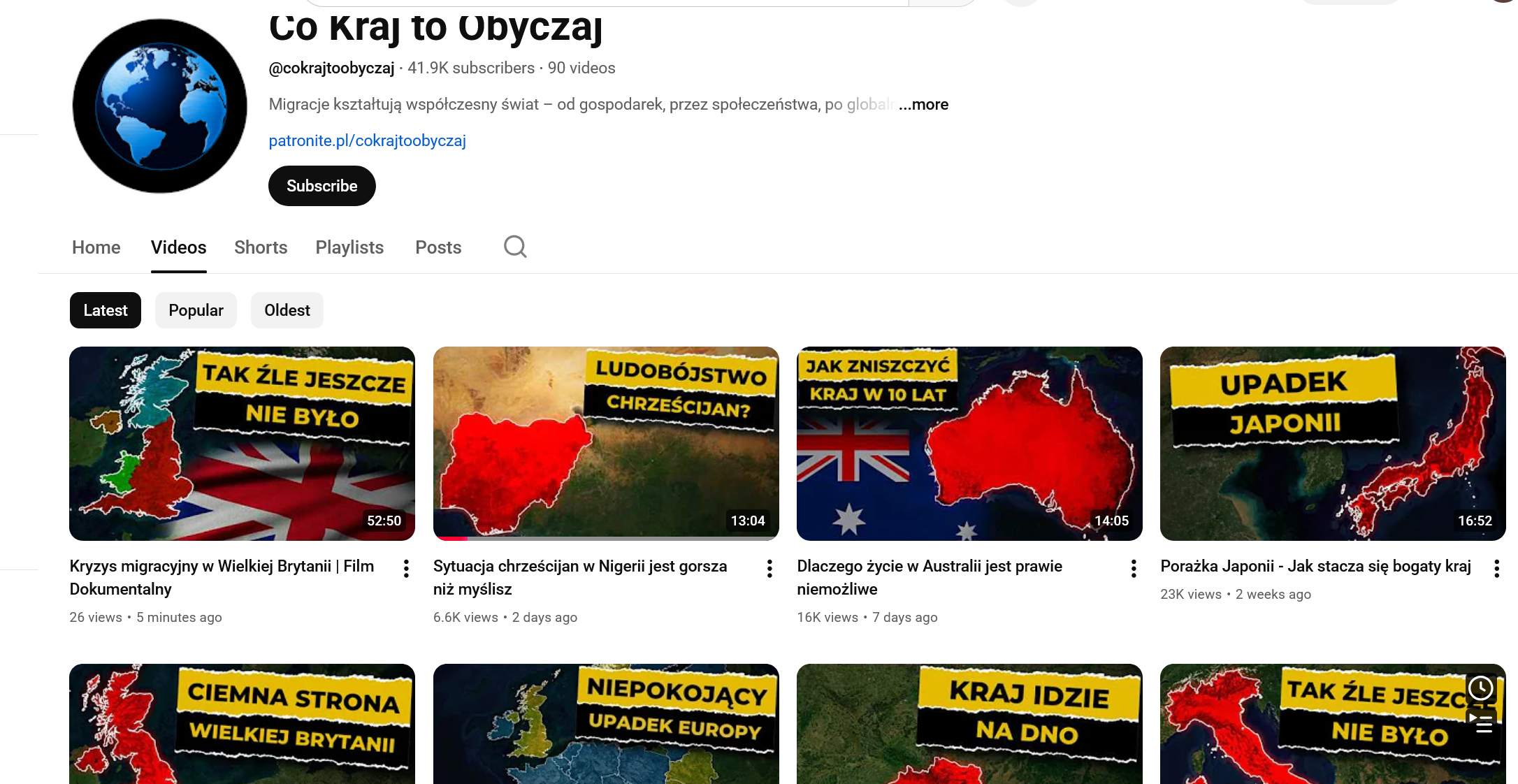
Task: Click the Subscribe button
Action: [322, 186]
